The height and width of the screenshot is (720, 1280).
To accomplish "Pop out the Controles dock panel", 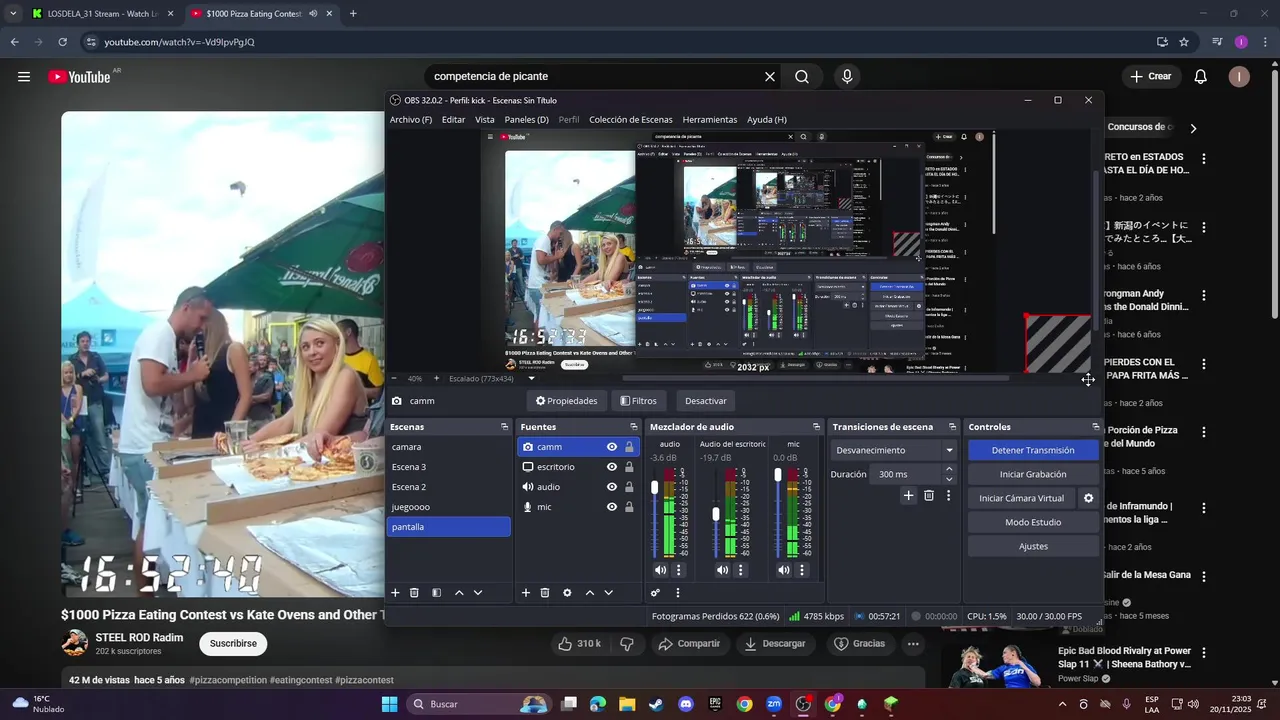I will pos(1095,427).
